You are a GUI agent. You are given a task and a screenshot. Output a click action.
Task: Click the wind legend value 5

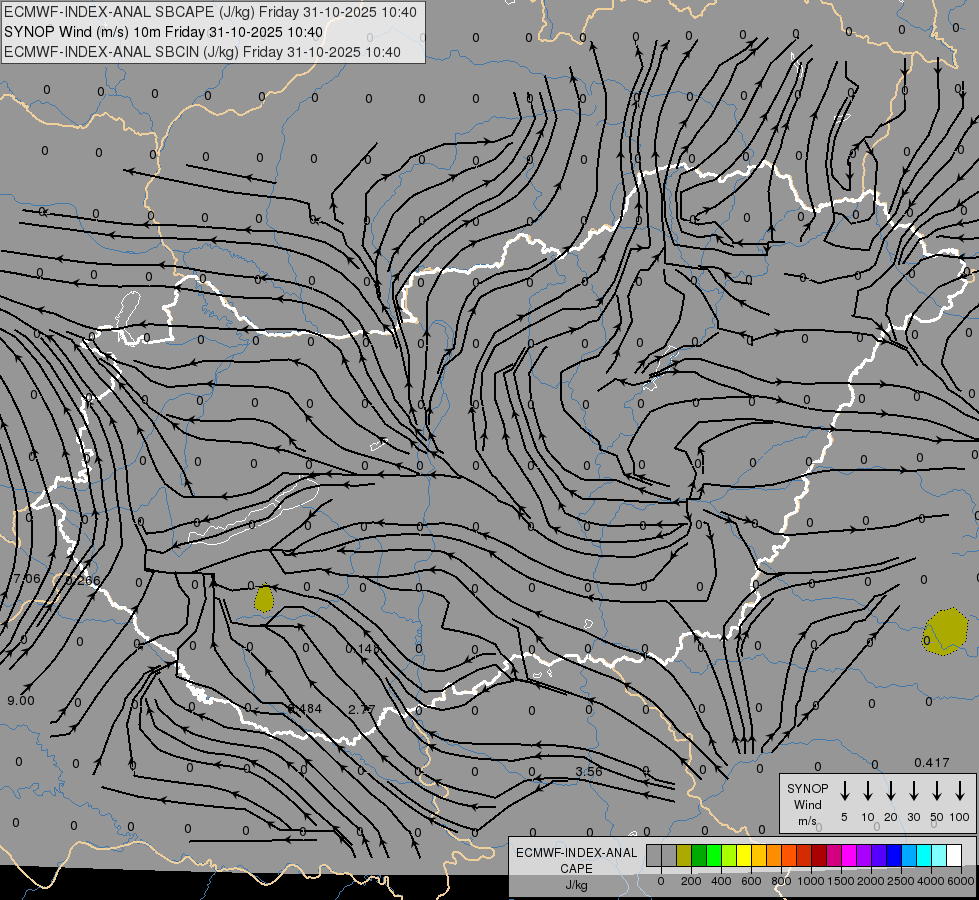tap(844, 817)
